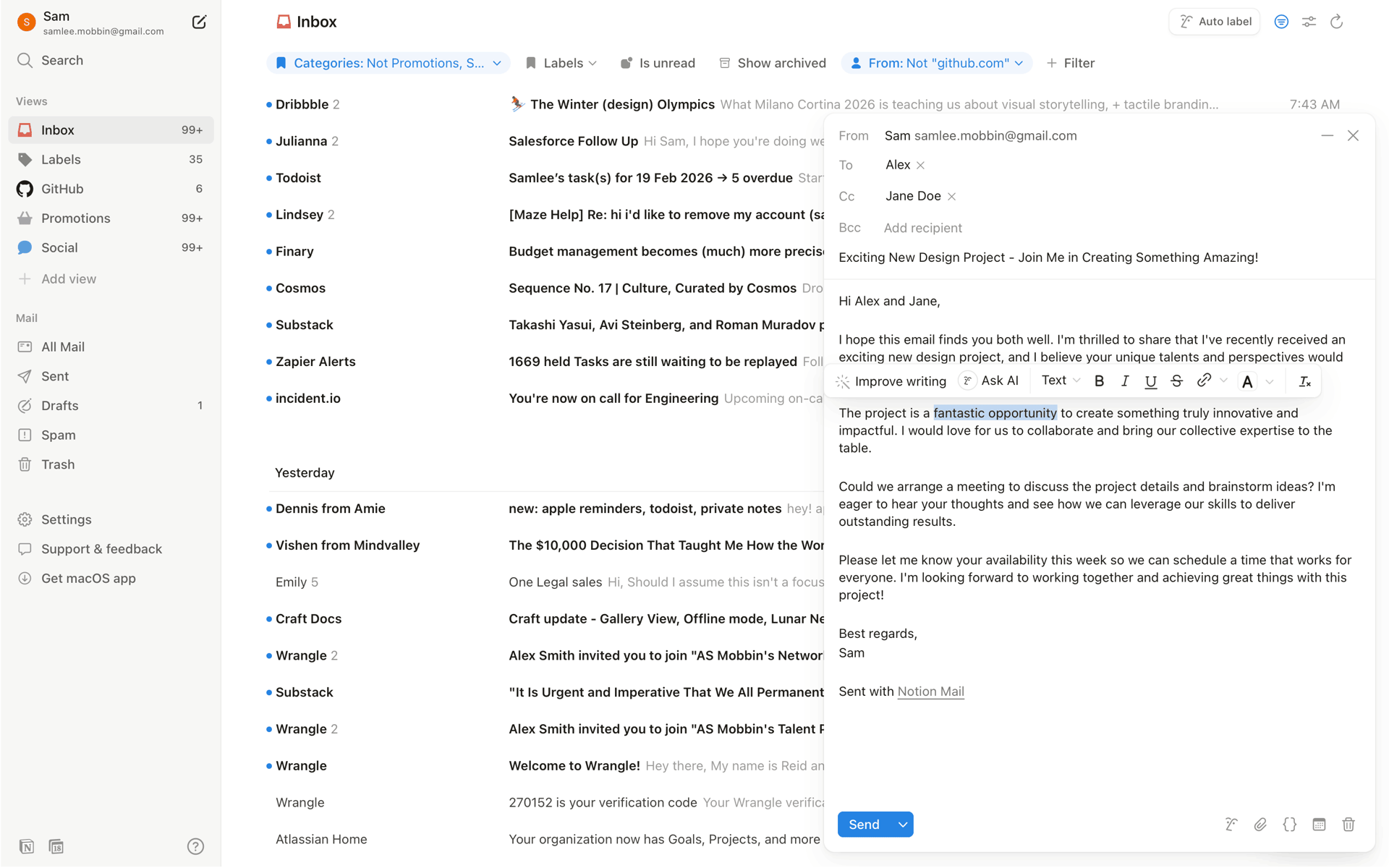Click the refresh inbox icon

click(x=1336, y=22)
